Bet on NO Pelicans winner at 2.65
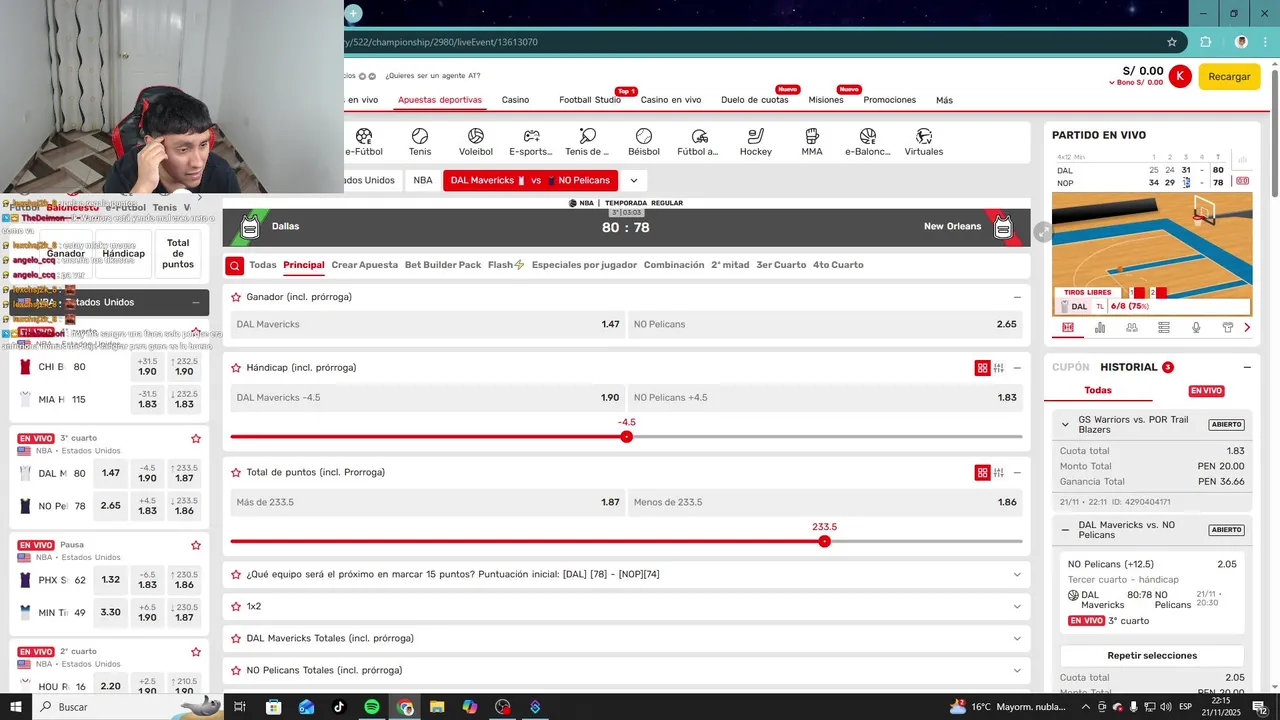Image resolution: width=1280 pixels, height=720 pixels. [x=825, y=325]
